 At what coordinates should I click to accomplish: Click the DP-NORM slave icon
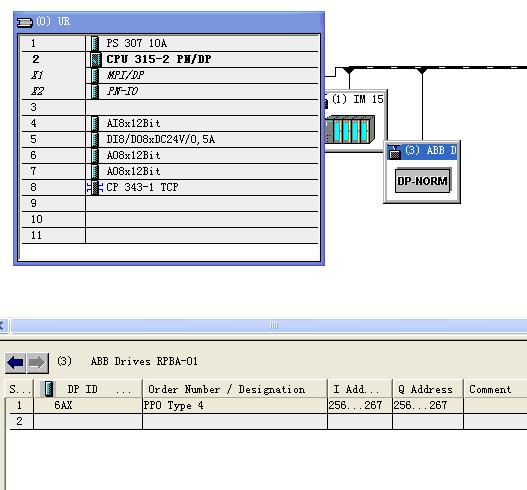[422, 181]
